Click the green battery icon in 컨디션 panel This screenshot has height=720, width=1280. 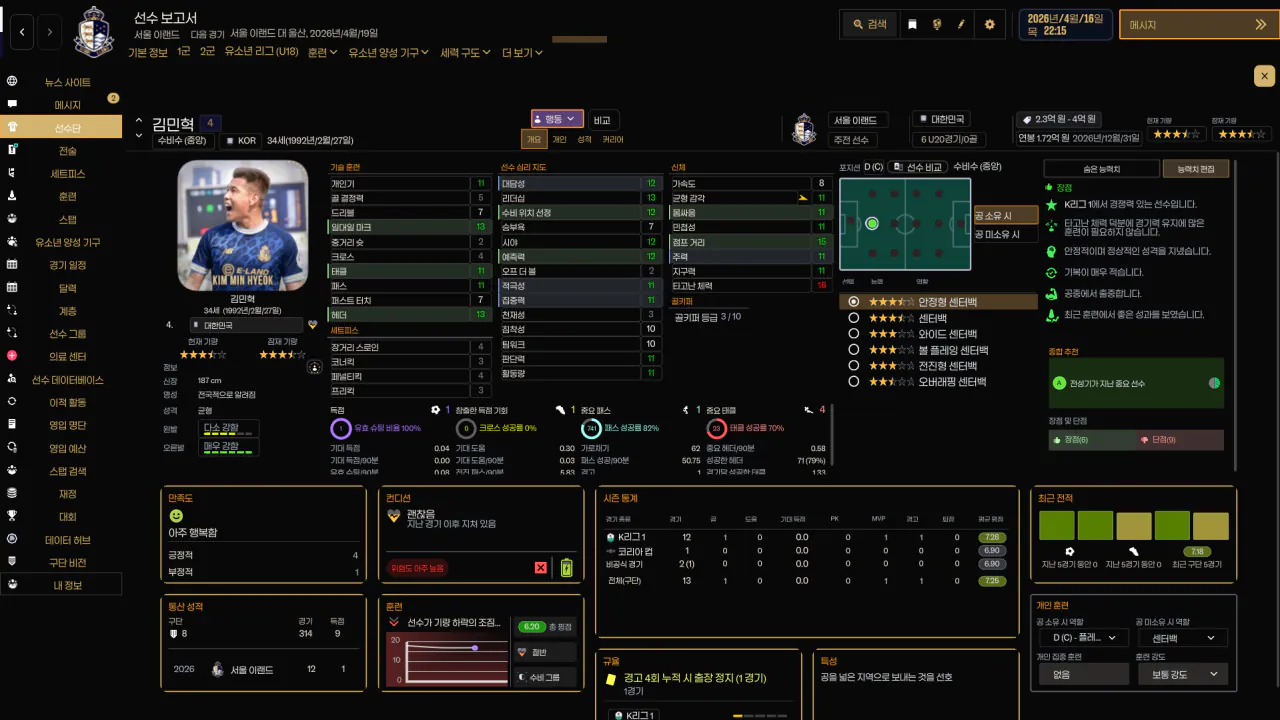pos(567,567)
